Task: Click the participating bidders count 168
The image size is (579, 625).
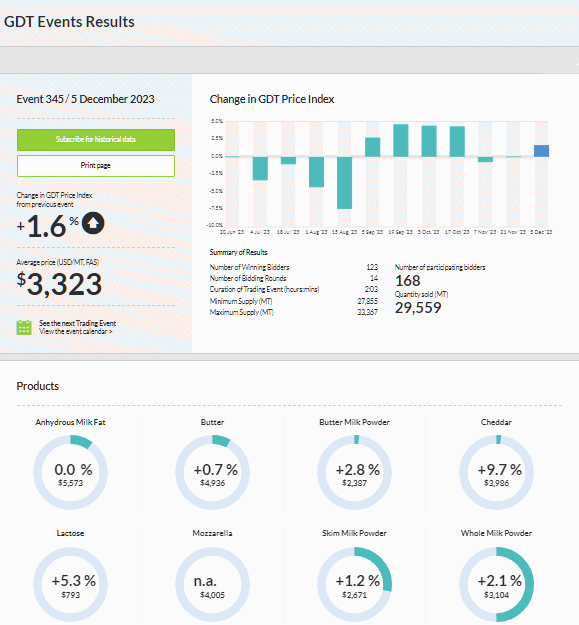Action: pyautogui.click(x=408, y=281)
